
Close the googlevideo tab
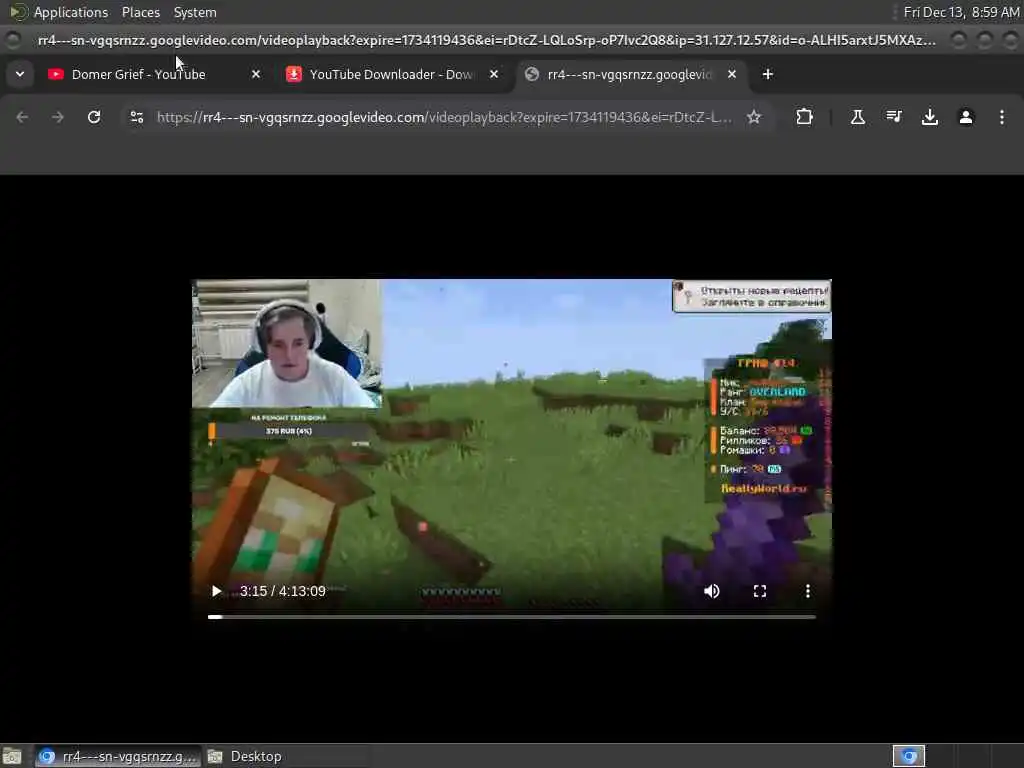coord(732,74)
